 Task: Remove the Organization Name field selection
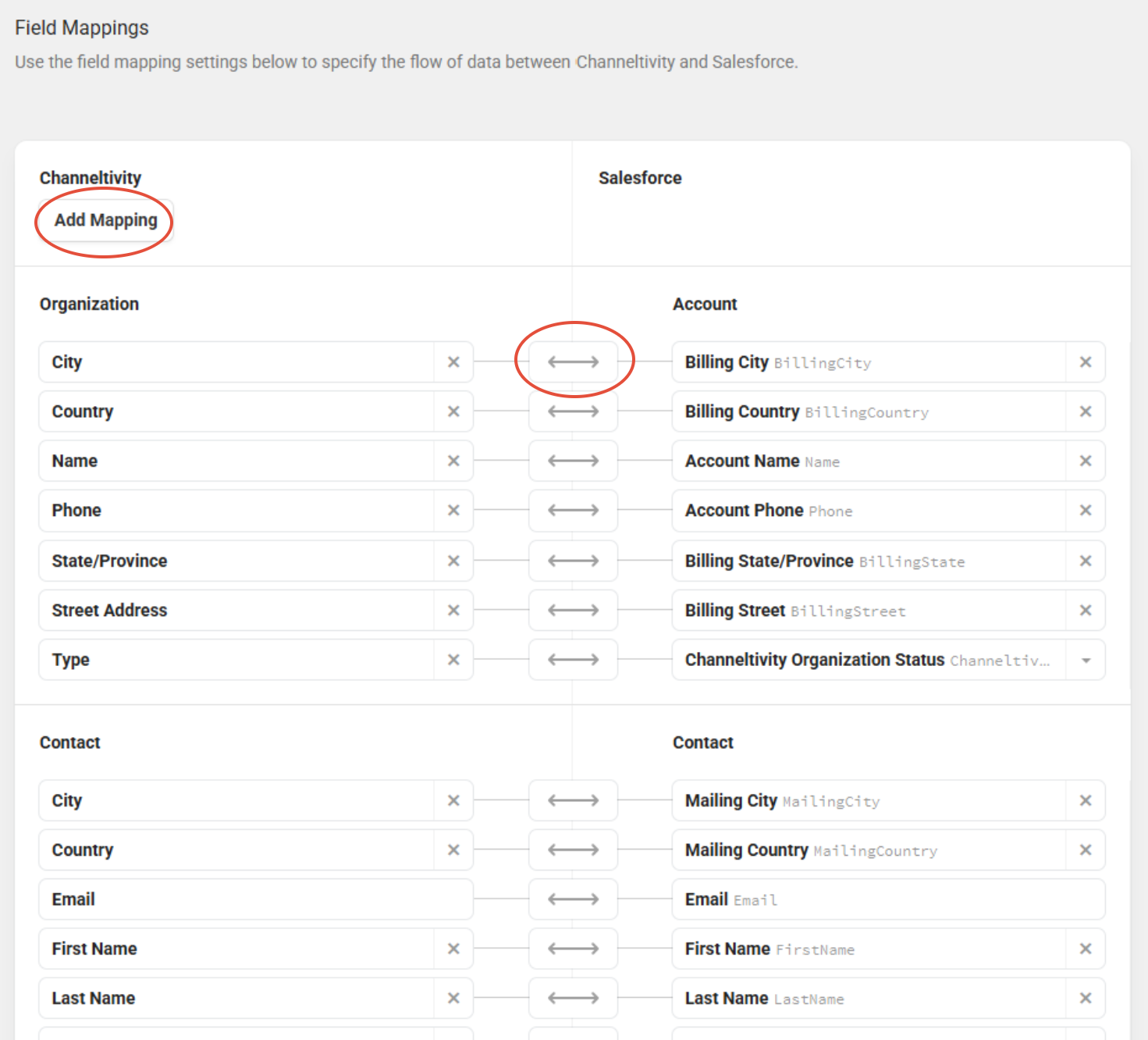tap(453, 461)
